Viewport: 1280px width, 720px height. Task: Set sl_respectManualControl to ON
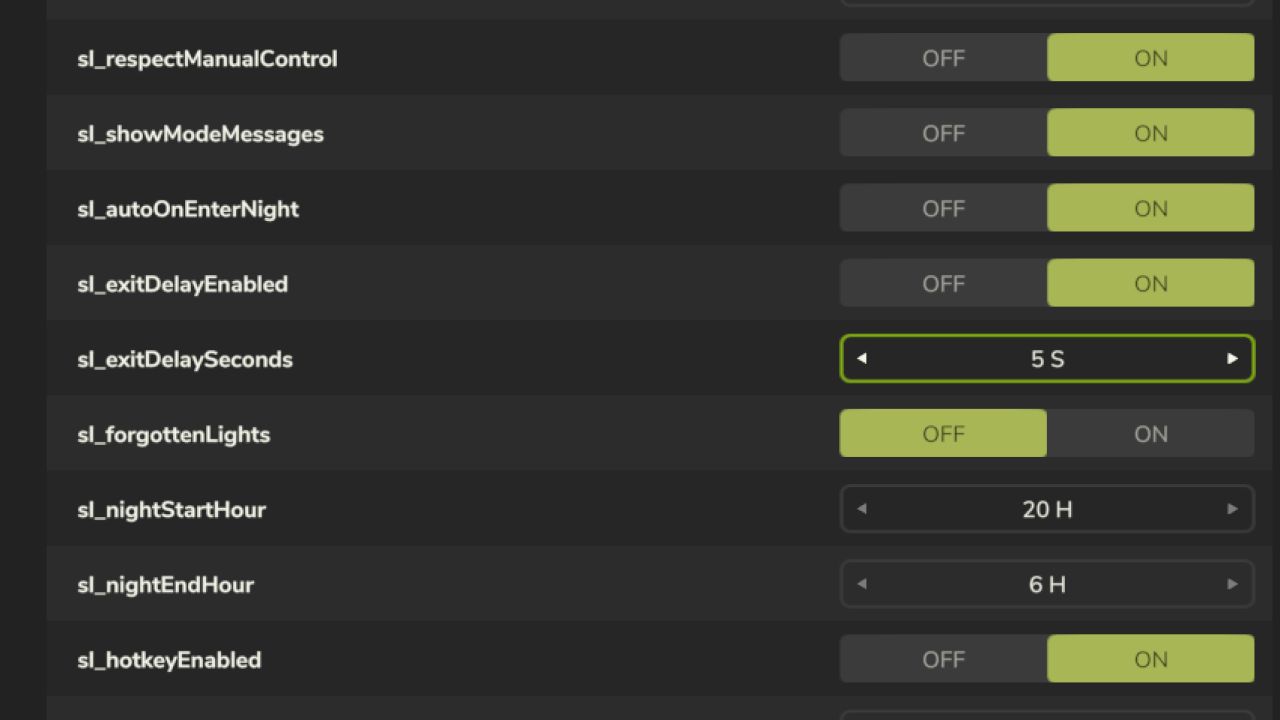[x=1150, y=58]
